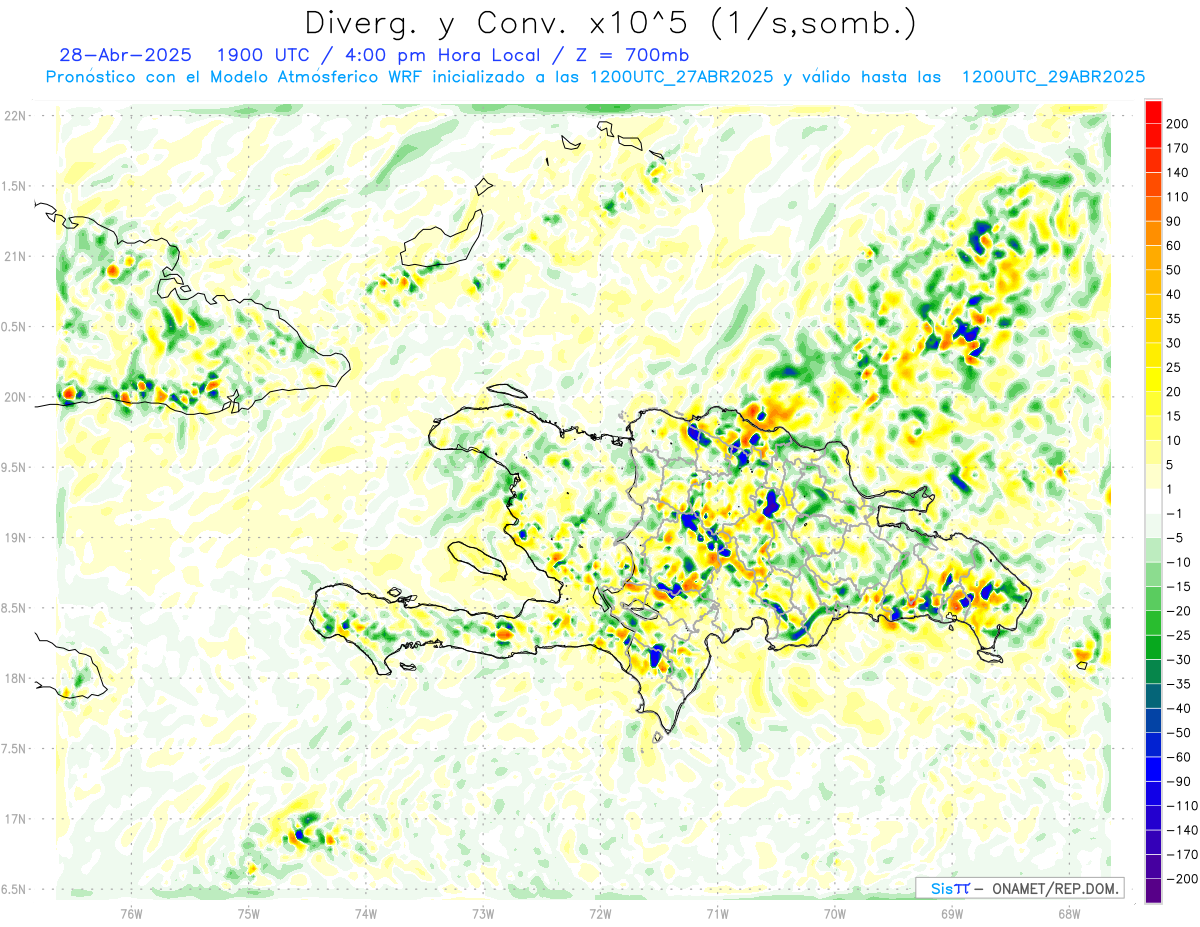1200x927 pixels.
Task: Click the colorbar label '140' (positive)
Action: 1177,173
